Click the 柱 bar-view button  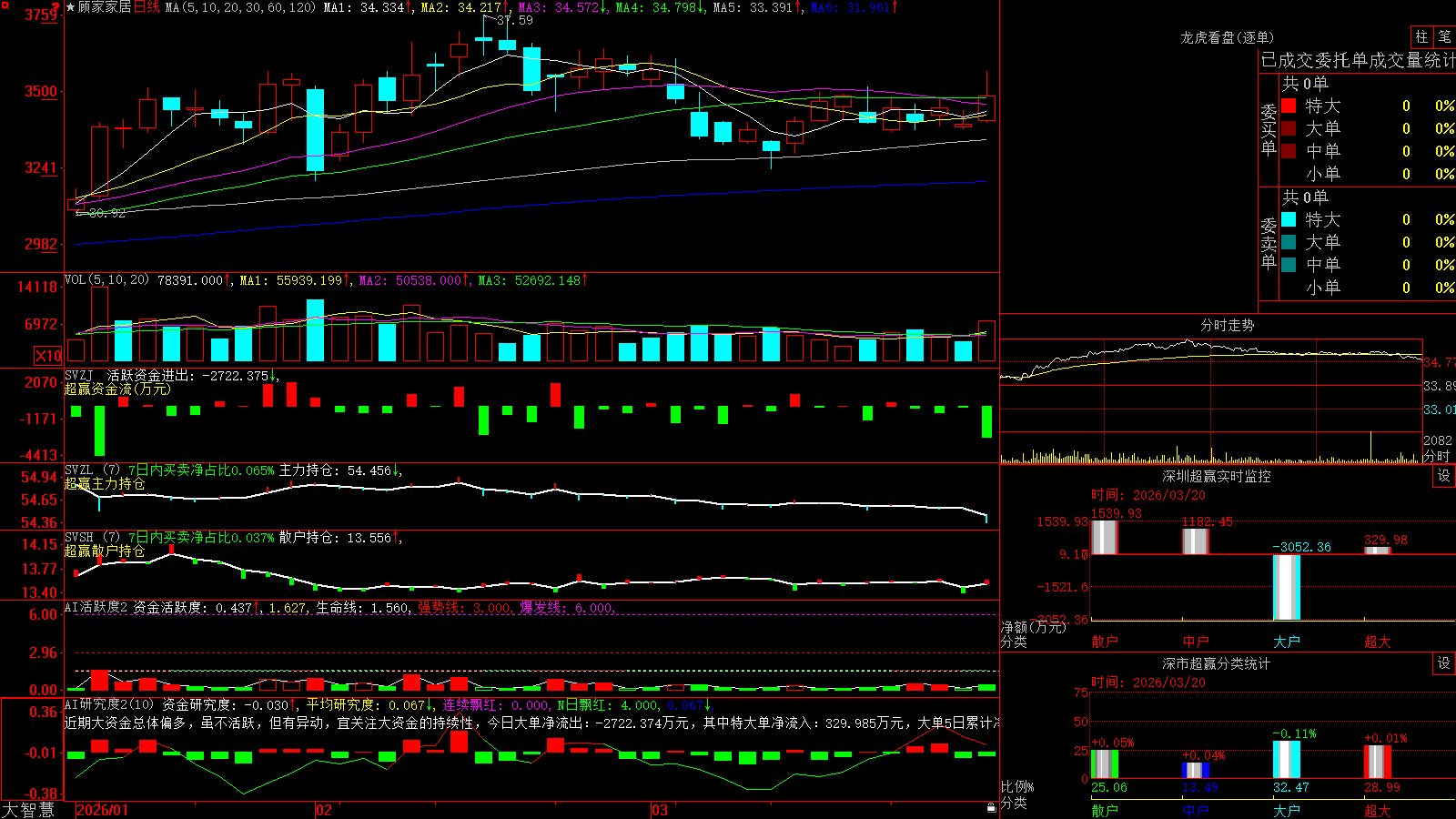1421,36
